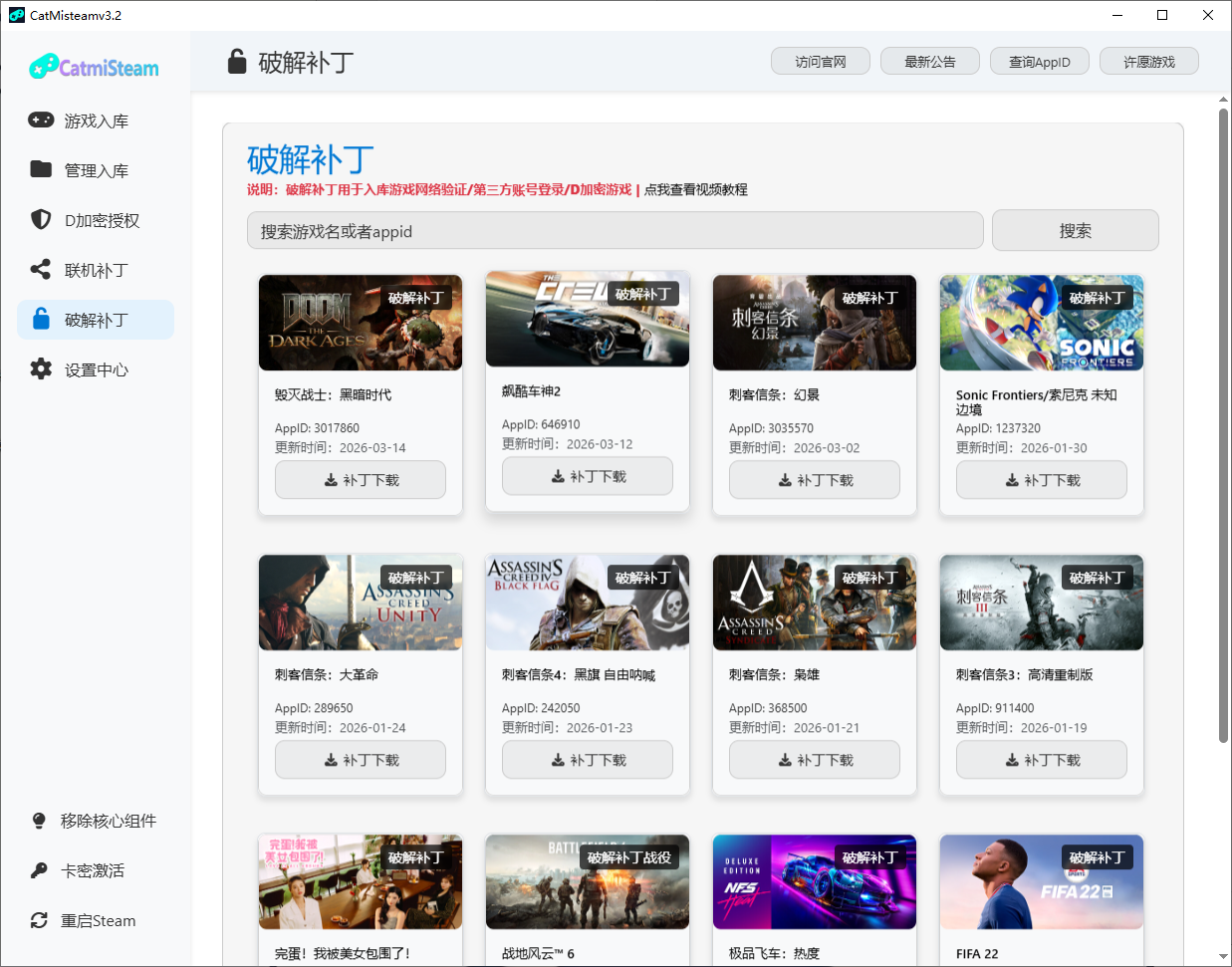Click the share icon beside 联机补丁
1232x967 pixels.
(x=41, y=269)
